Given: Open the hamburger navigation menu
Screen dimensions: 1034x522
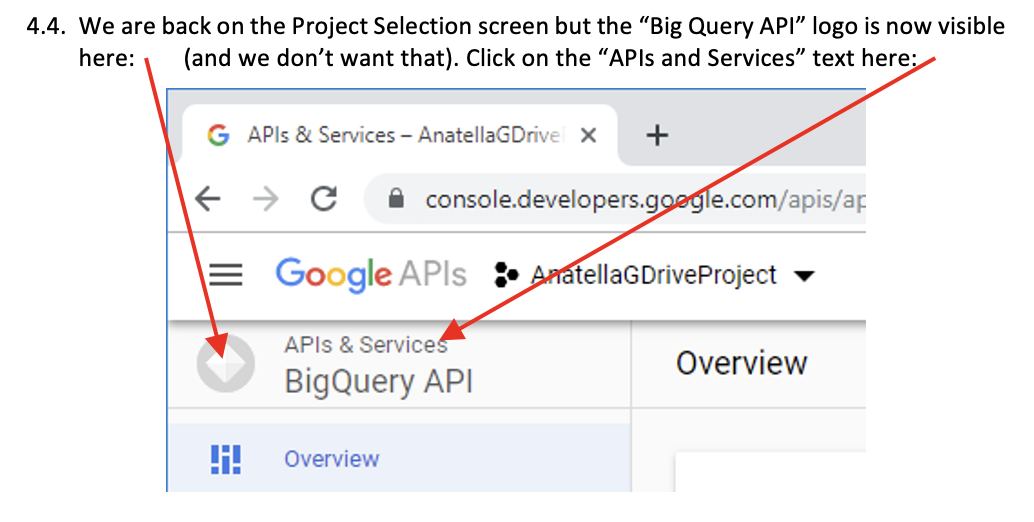Looking at the screenshot, I should (225, 275).
